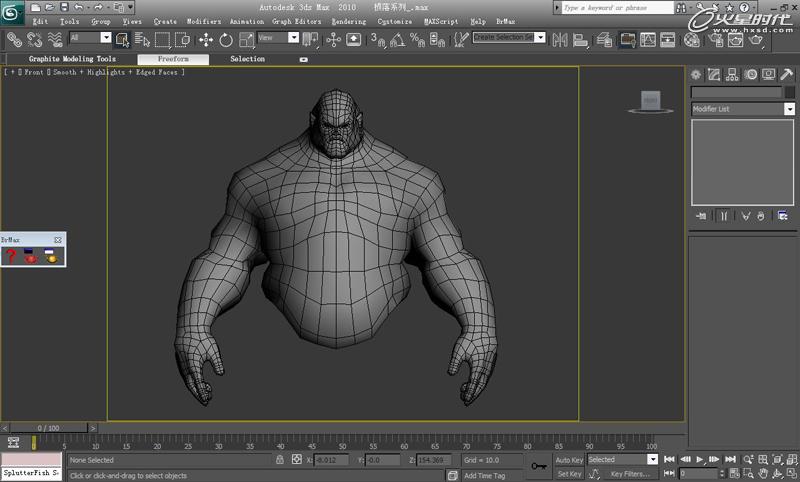The image size is (800, 482).
Task: Select the Rotate tool in main toolbar
Action: point(225,39)
